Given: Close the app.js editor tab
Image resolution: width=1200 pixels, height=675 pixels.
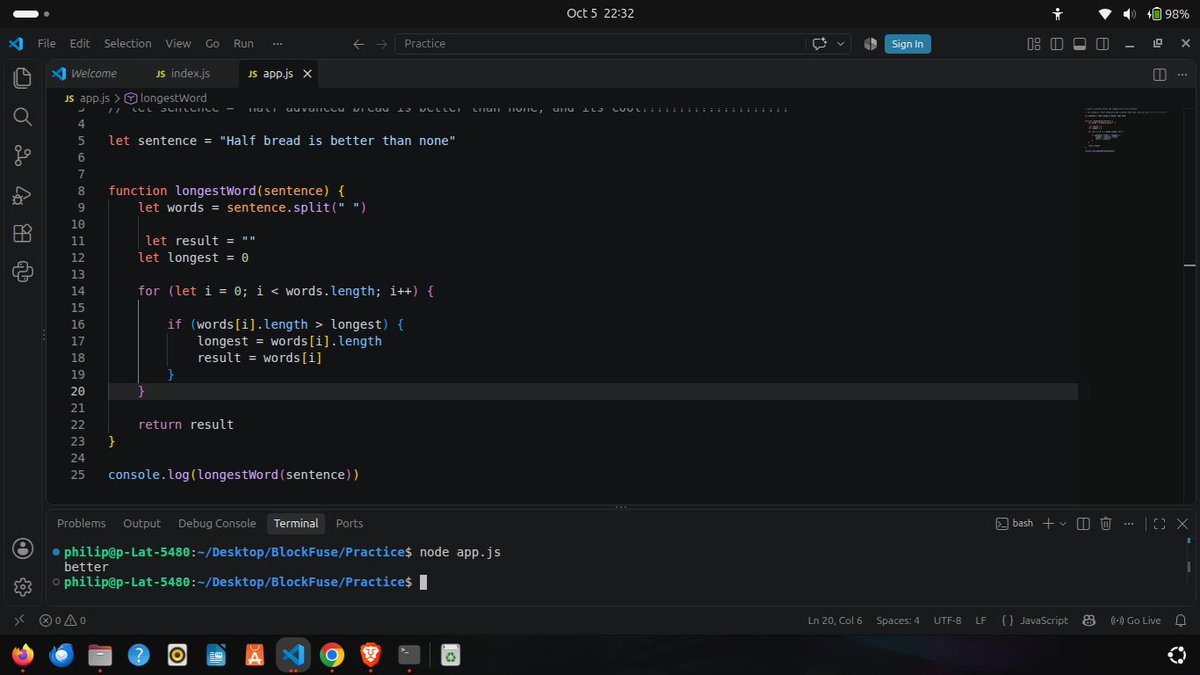Looking at the screenshot, I should click(307, 74).
